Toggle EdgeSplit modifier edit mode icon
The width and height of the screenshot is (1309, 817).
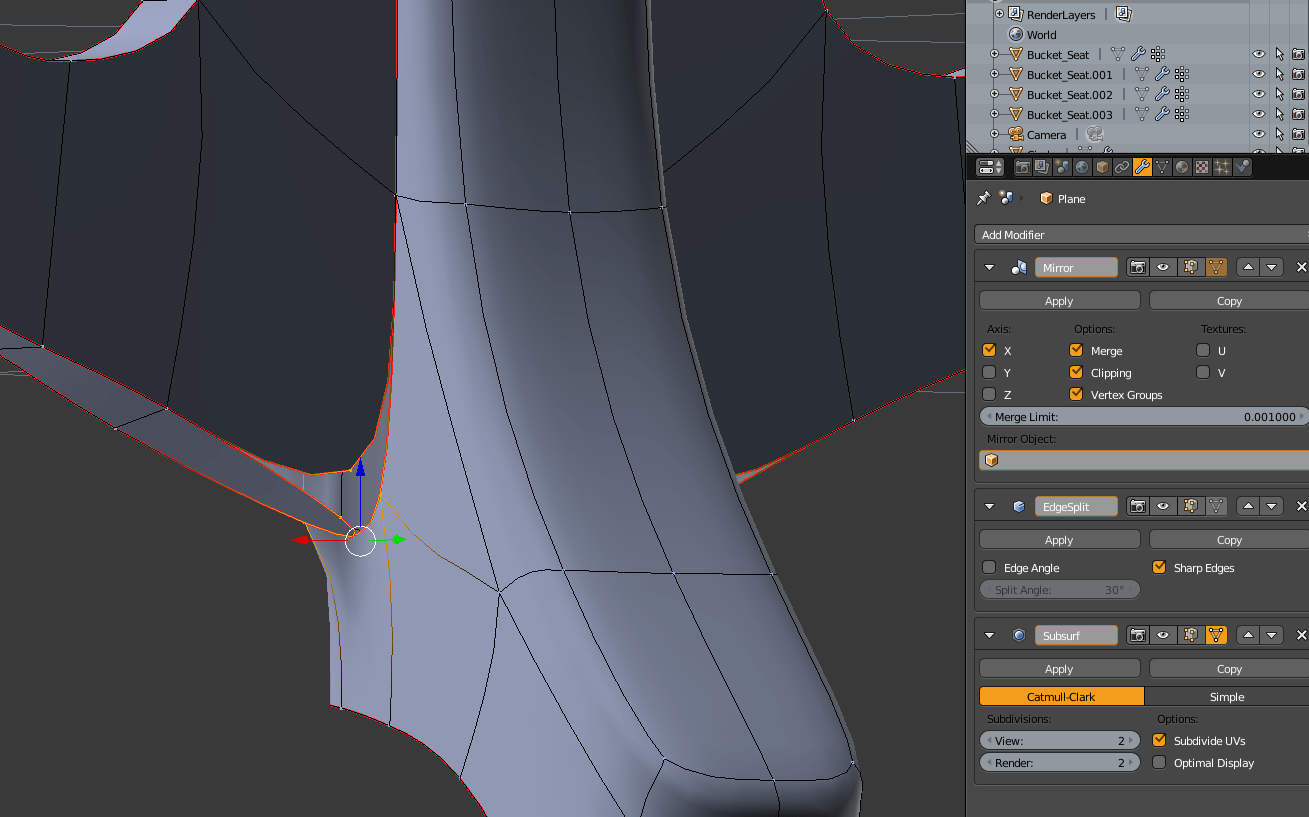[x=1190, y=506]
